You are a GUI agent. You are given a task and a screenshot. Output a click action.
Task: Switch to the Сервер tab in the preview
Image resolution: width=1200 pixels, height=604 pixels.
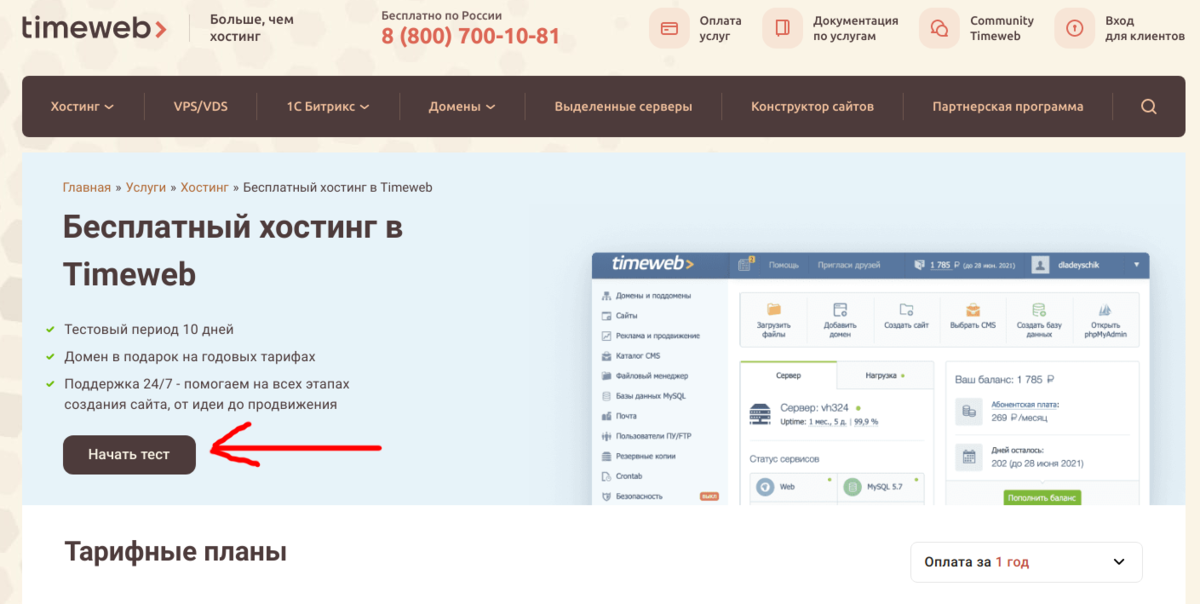coord(788,375)
